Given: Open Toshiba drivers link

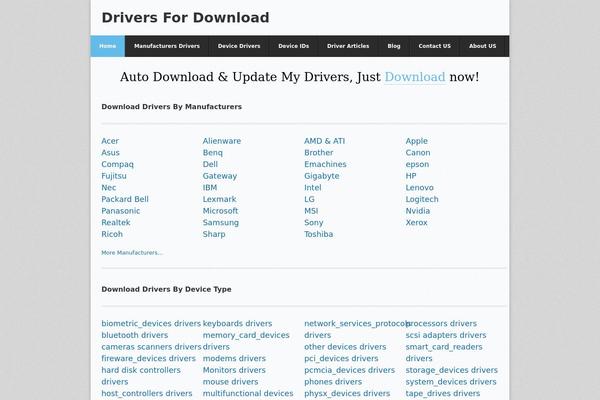Looking at the screenshot, I should [318, 234].
